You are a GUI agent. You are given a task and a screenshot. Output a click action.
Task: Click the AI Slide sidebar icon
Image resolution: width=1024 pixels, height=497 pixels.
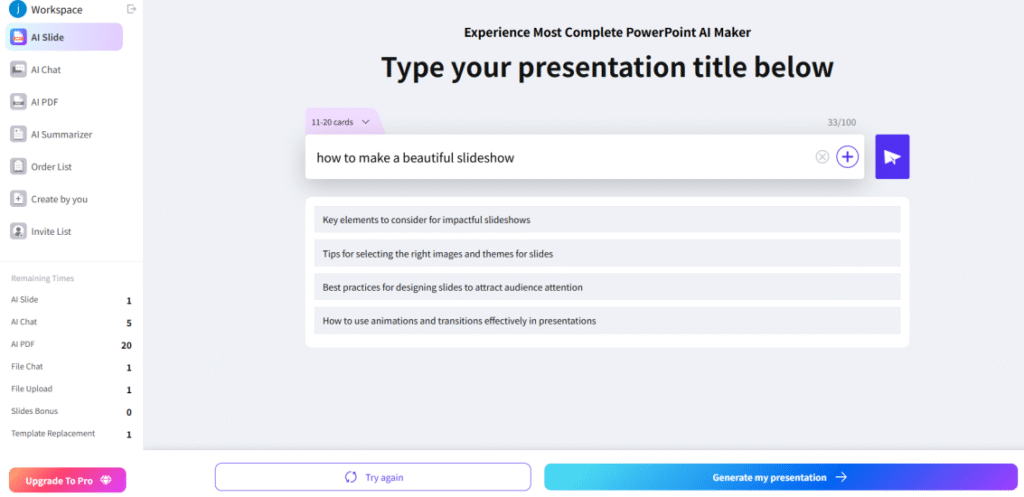[x=18, y=37]
